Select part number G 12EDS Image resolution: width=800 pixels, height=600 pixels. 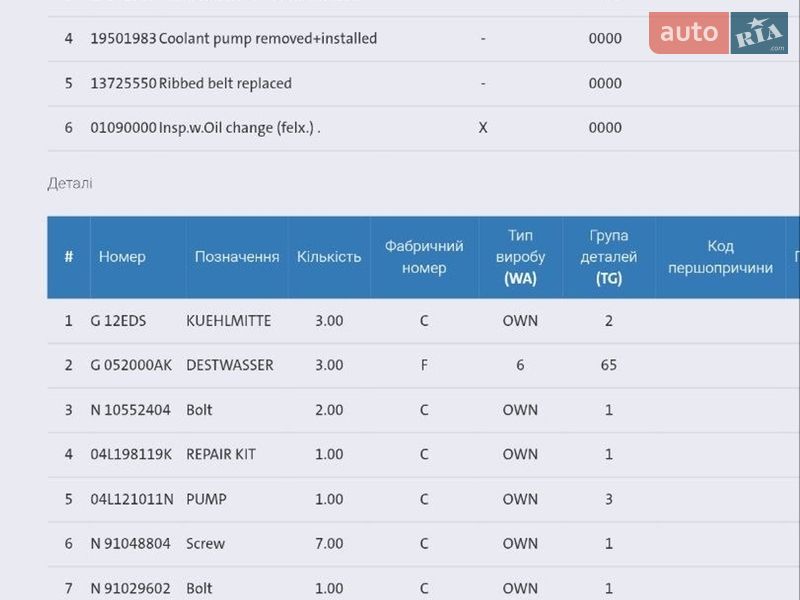pyautogui.click(x=118, y=321)
